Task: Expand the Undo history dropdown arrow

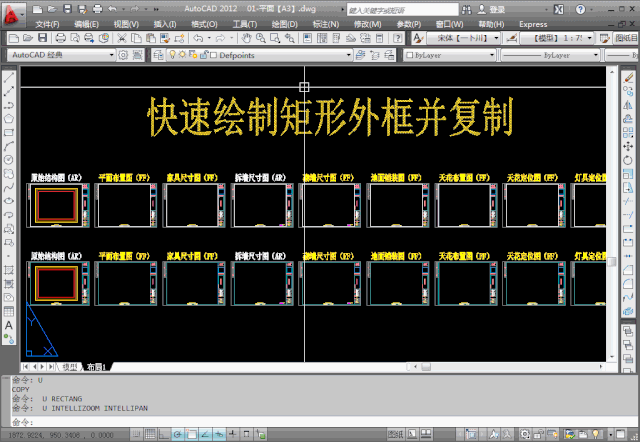Action: pos(209,38)
